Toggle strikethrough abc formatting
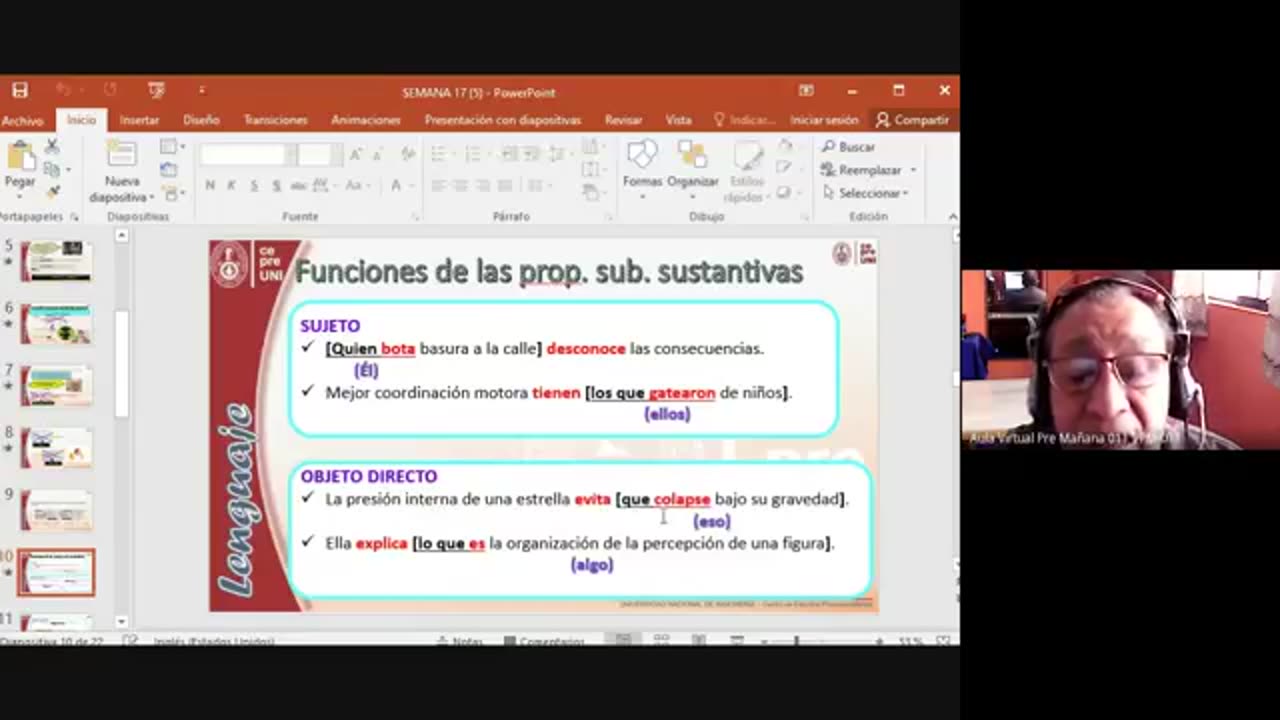The image size is (1280, 720). pyautogui.click(x=298, y=186)
